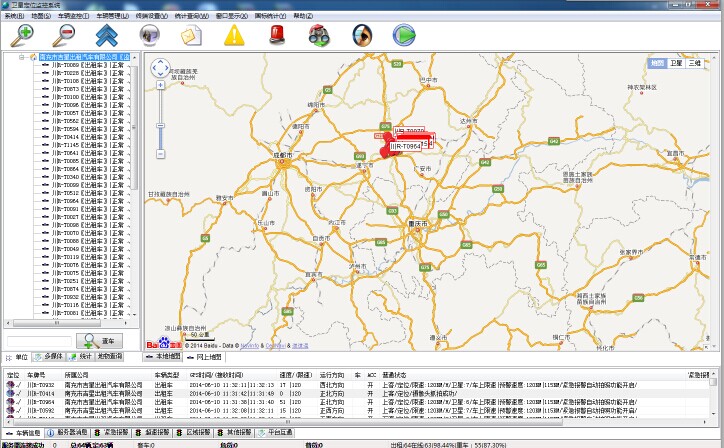
Task: Open the 其他报警 bottom tab
Action: pos(234,433)
